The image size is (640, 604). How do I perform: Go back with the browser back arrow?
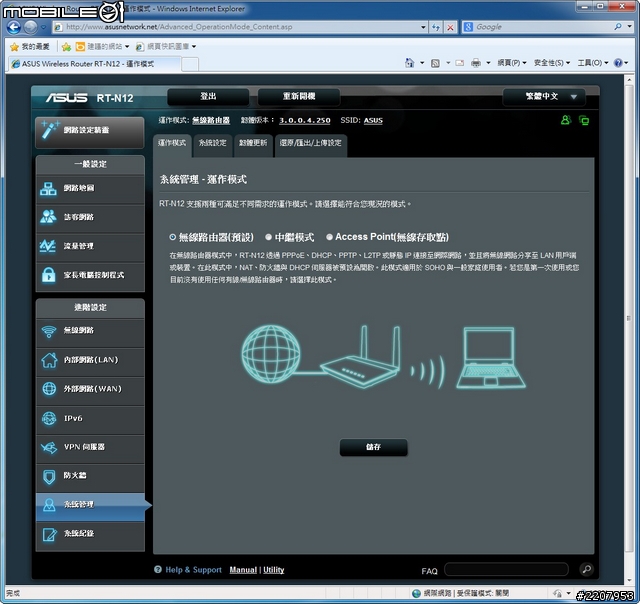click(x=14, y=27)
